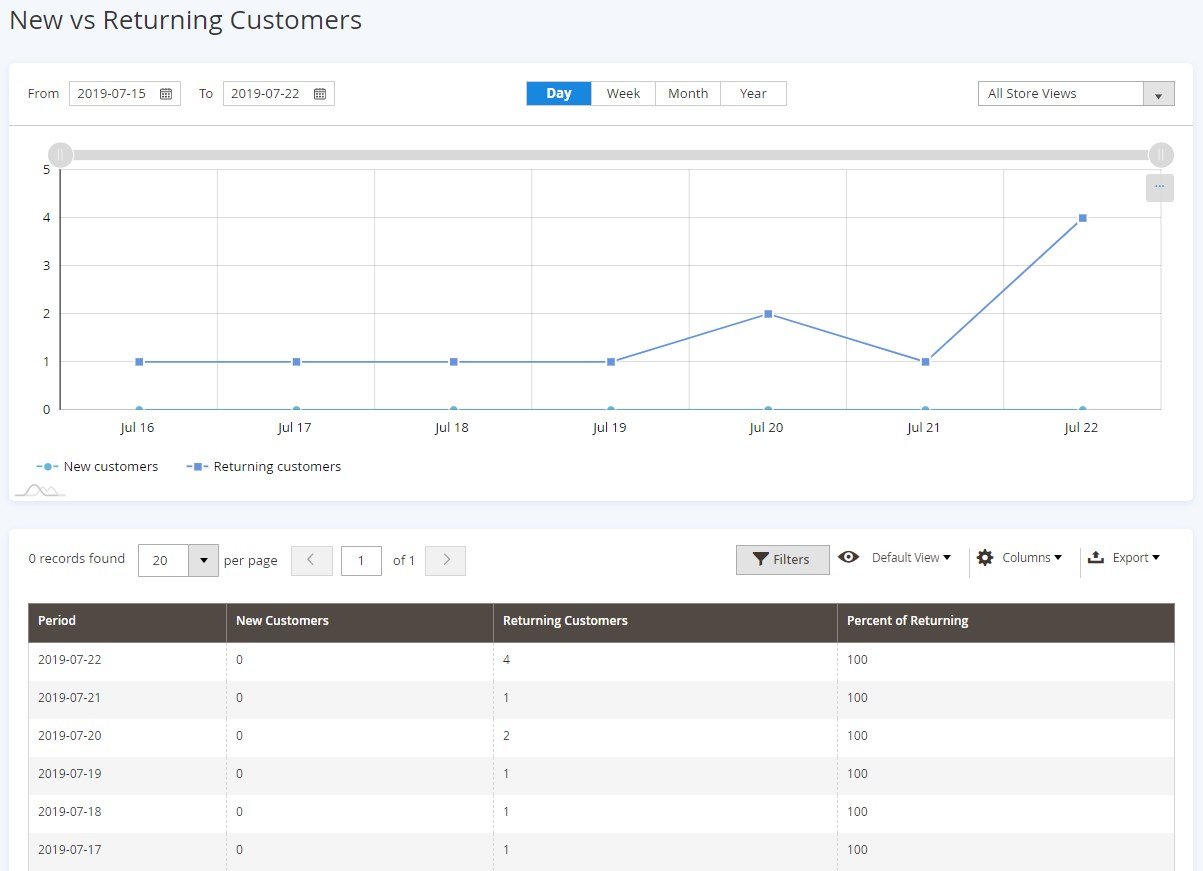Viewport: 1203px width, 871px height.
Task: Click returning customers value 2 in 2019-07-20 row
Action: (x=507, y=736)
